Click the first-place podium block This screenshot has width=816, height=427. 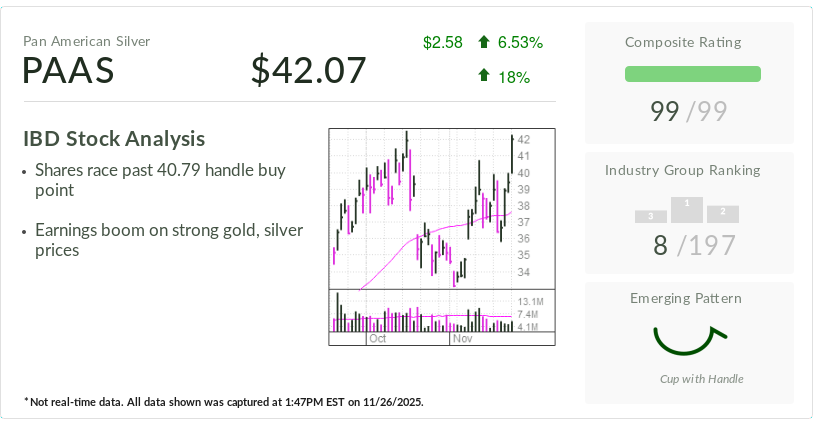(x=687, y=208)
